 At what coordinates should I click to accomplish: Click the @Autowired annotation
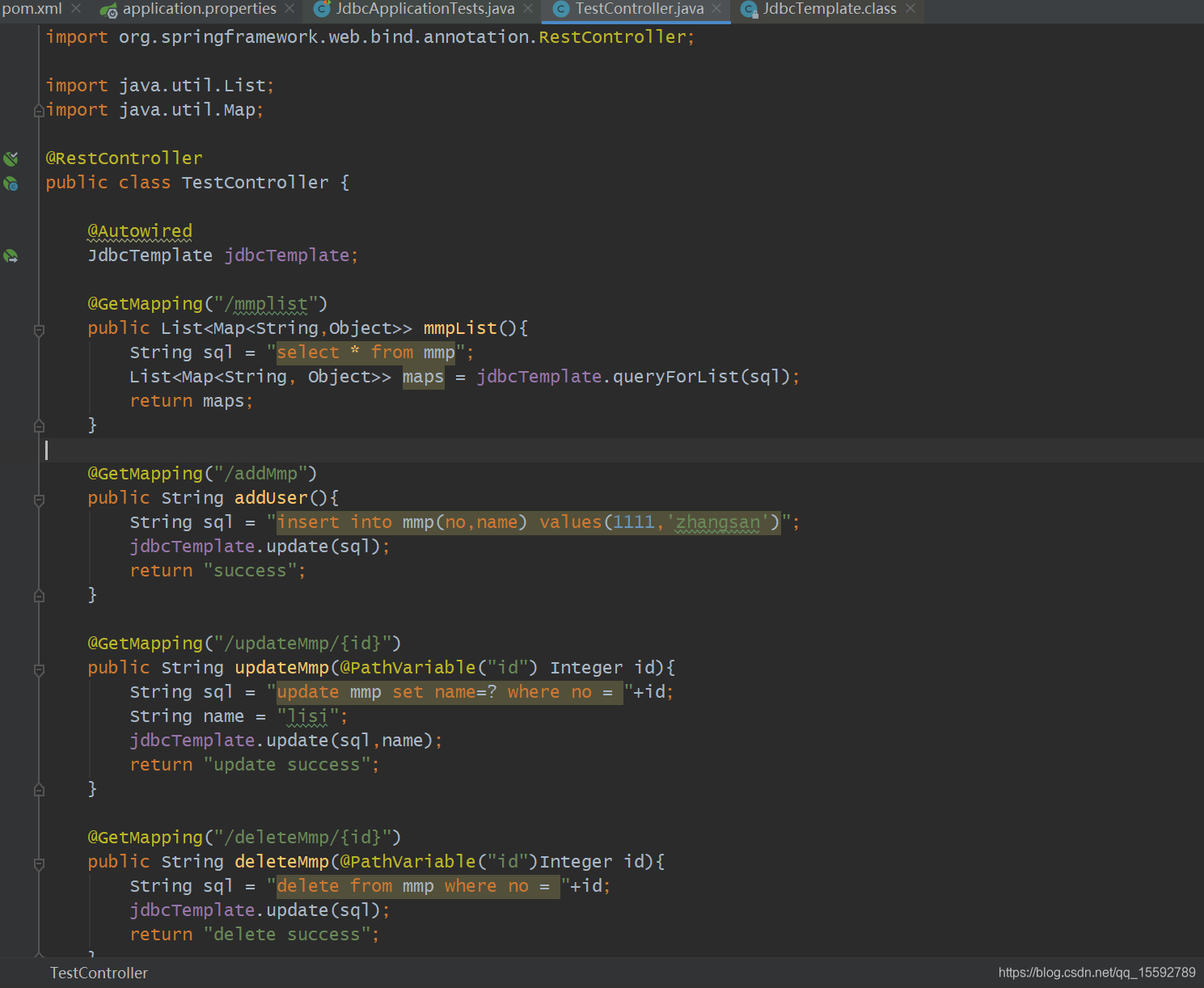pyautogui.click(x=140, y=231)
